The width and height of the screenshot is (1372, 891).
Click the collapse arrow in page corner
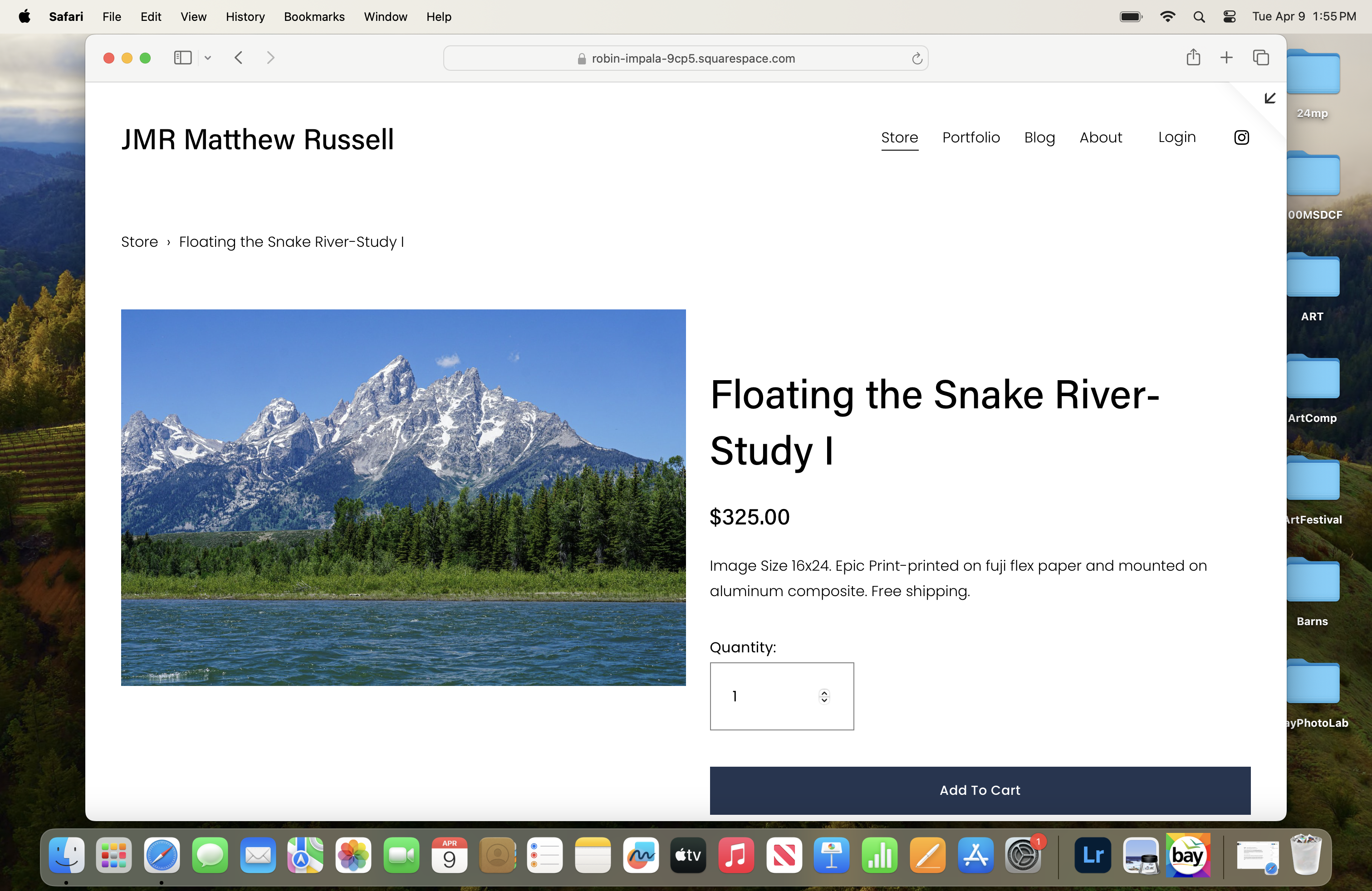(1269, 98)
